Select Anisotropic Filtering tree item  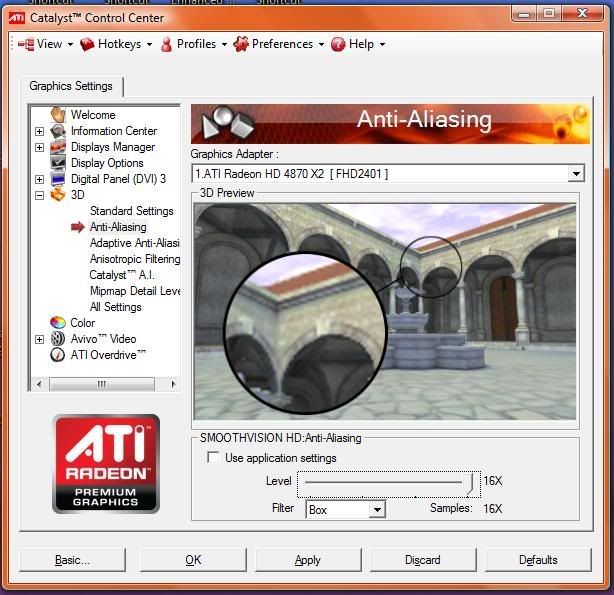click(x=134, y=259)
